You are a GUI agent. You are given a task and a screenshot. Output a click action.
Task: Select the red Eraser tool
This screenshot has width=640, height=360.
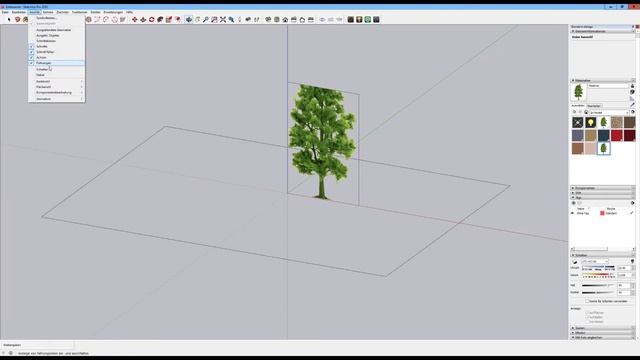pyautogui.click(x=18, y=19)
